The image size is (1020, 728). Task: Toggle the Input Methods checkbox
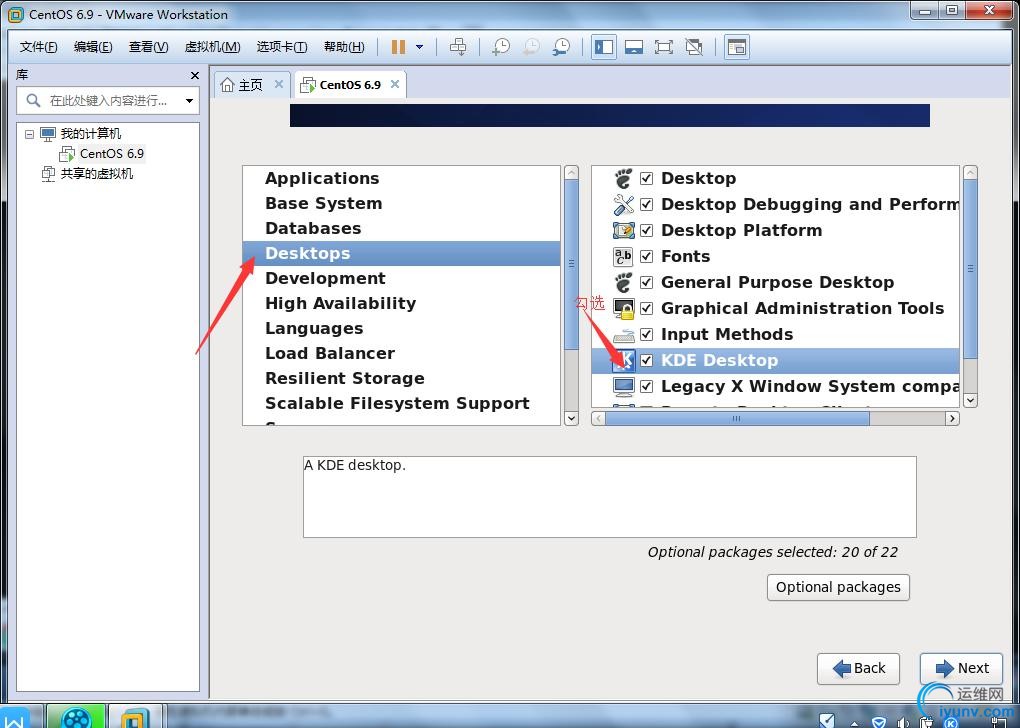647,334
